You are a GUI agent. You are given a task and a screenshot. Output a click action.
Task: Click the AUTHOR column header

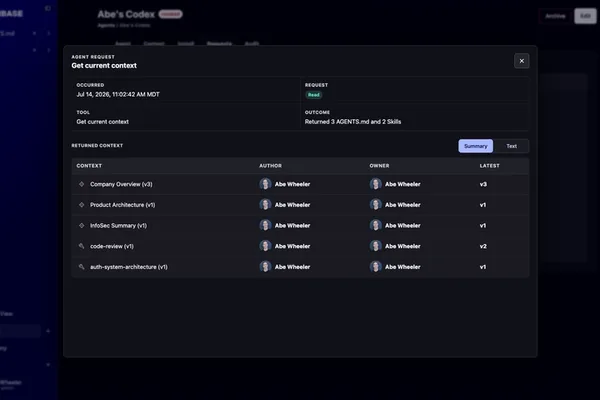270,166
